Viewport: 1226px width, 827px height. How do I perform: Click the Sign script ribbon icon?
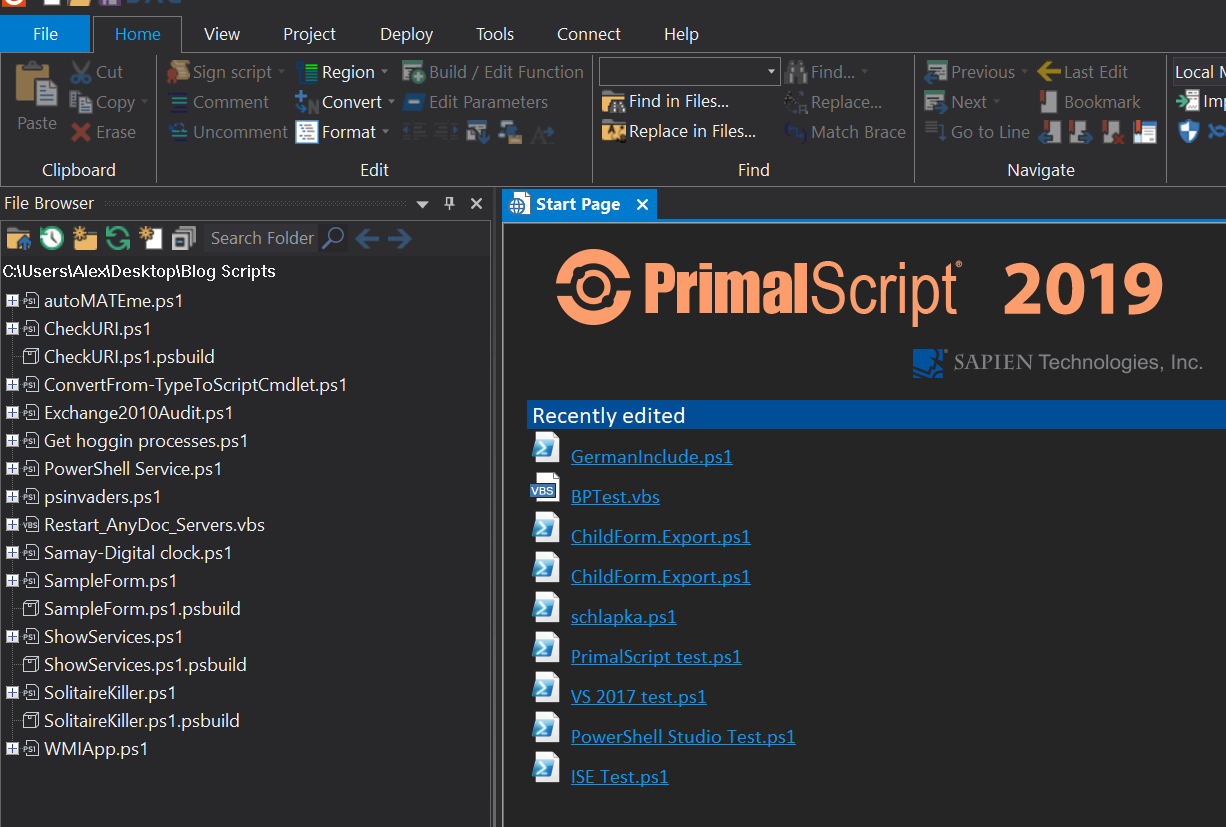pos(179,72)
